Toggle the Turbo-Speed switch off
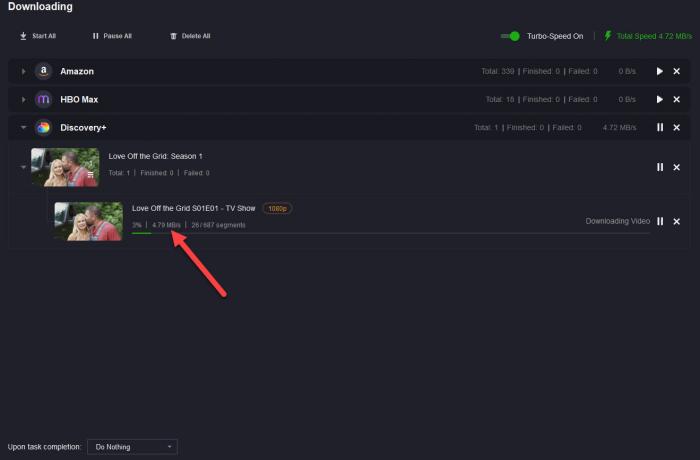 pyautogui.click(x=511, y=36)
